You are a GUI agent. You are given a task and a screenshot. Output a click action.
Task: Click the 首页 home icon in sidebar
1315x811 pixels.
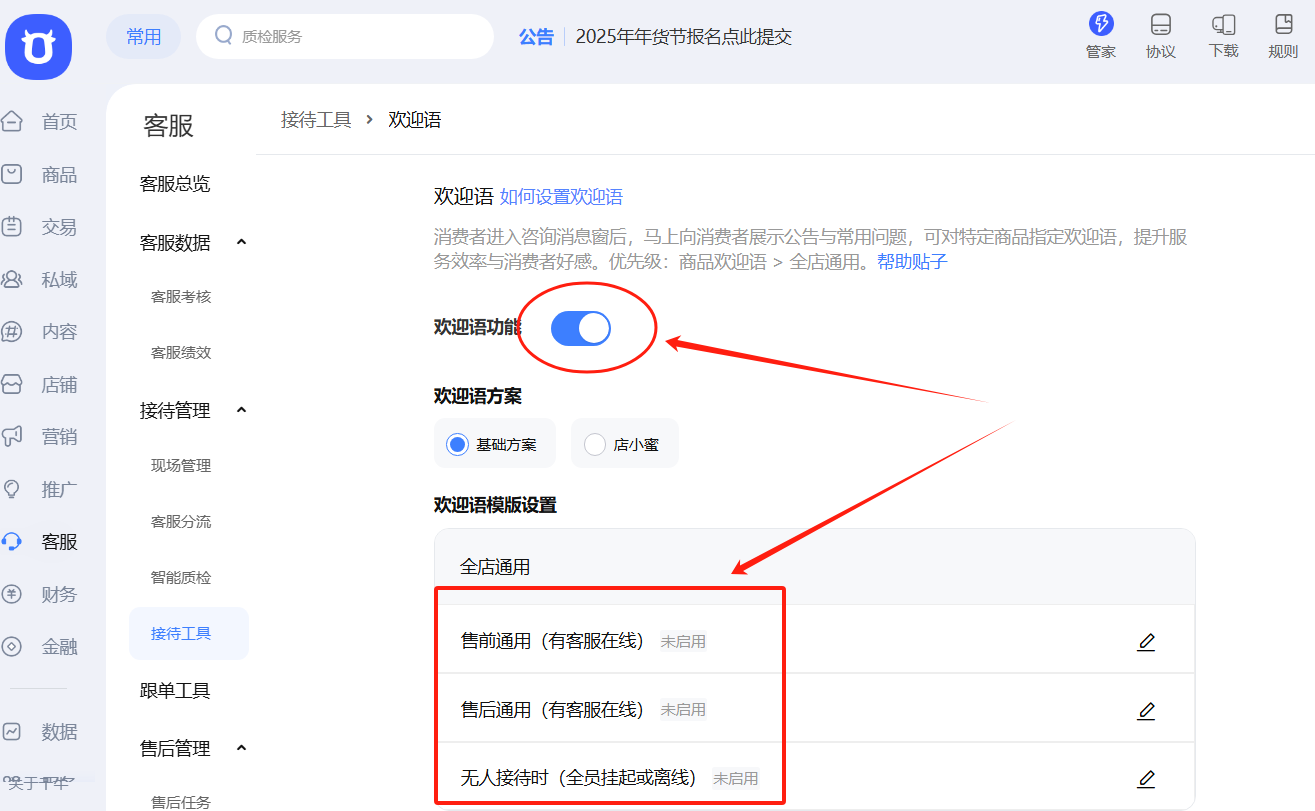[x=12, y=122]
